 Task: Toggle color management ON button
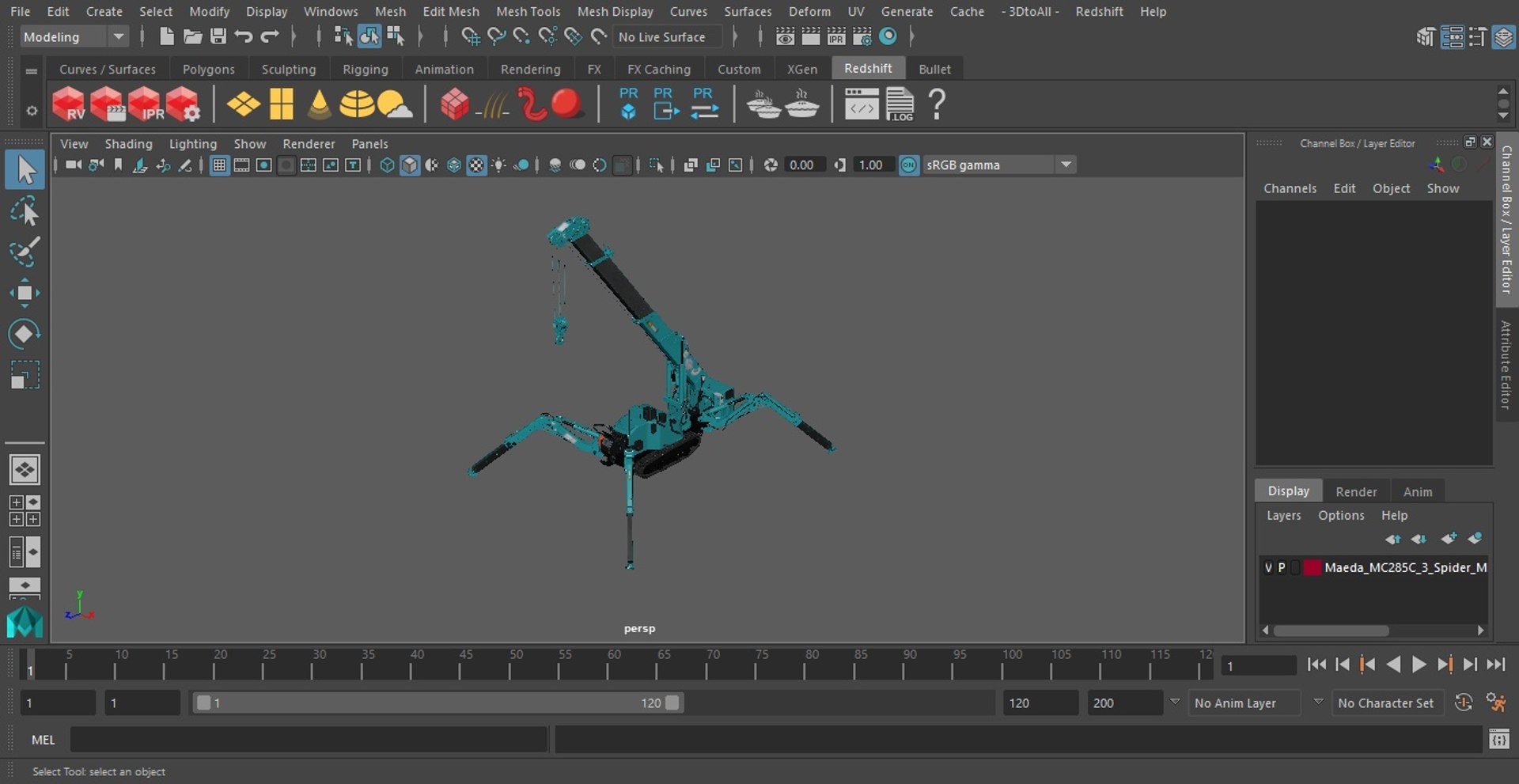[909, 165]
